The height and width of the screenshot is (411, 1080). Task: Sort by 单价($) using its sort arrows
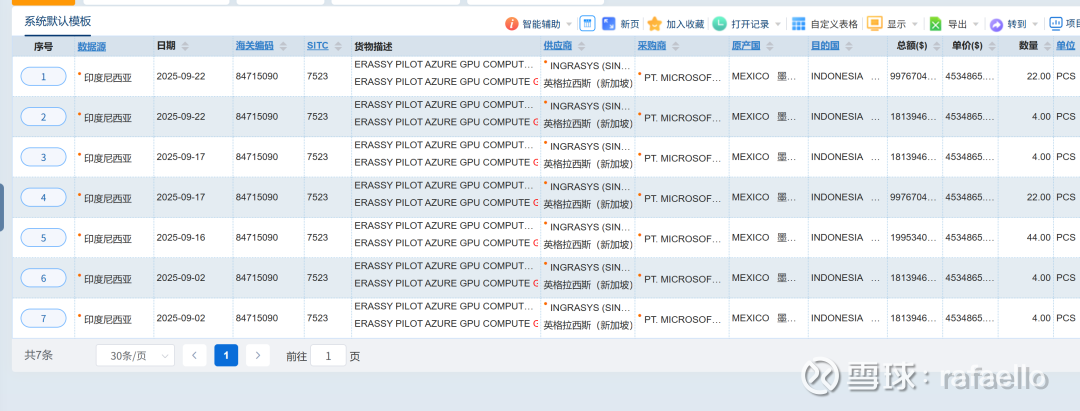990,46
